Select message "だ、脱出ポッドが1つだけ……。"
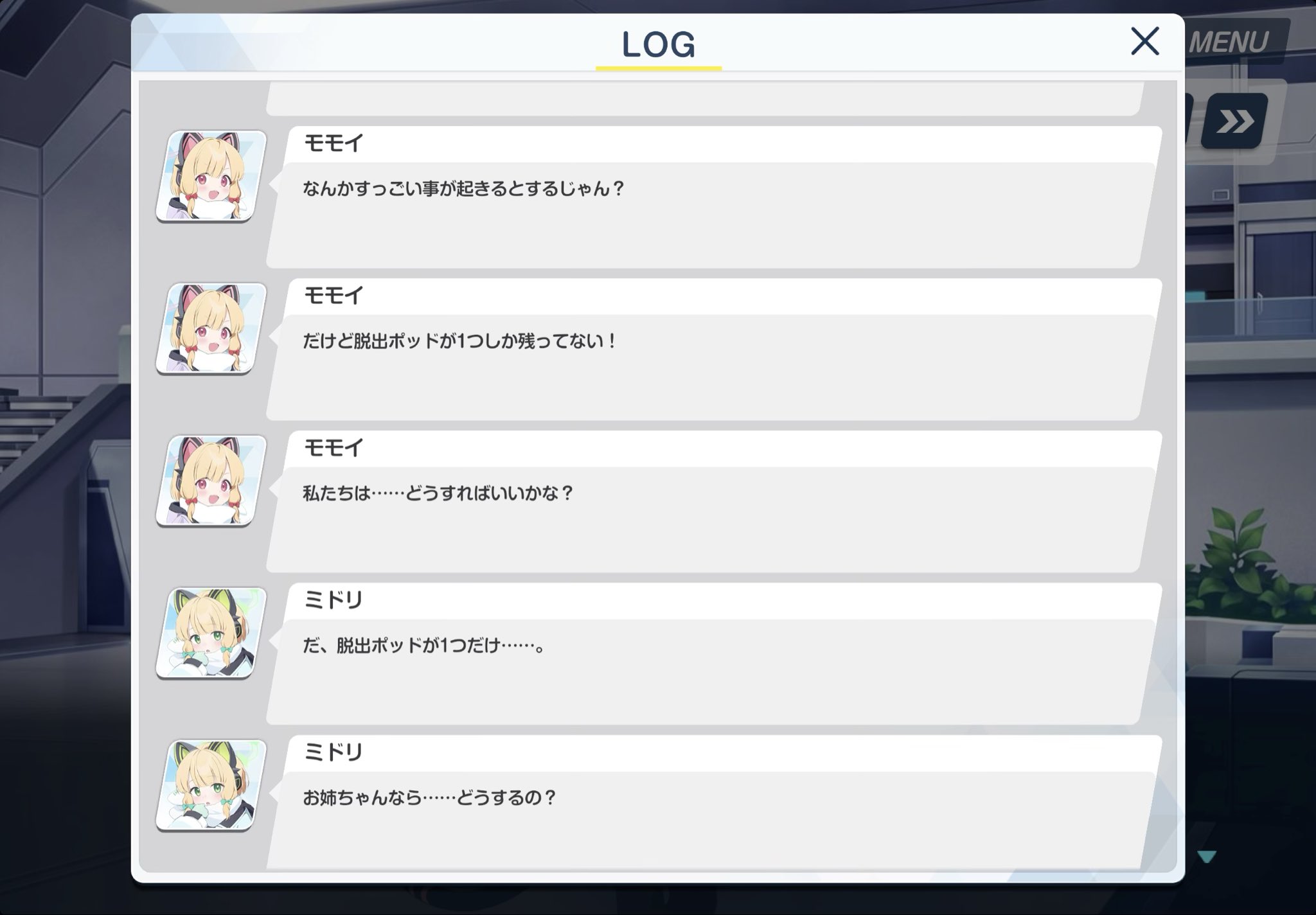Image resolution: width=1316 pixels, height=915 pixels. pos(424,646)
